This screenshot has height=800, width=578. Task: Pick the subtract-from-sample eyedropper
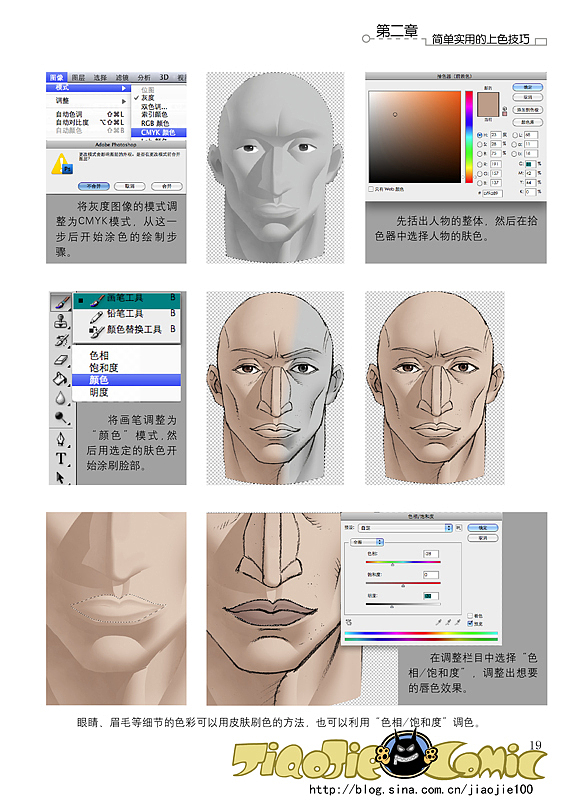458,622
